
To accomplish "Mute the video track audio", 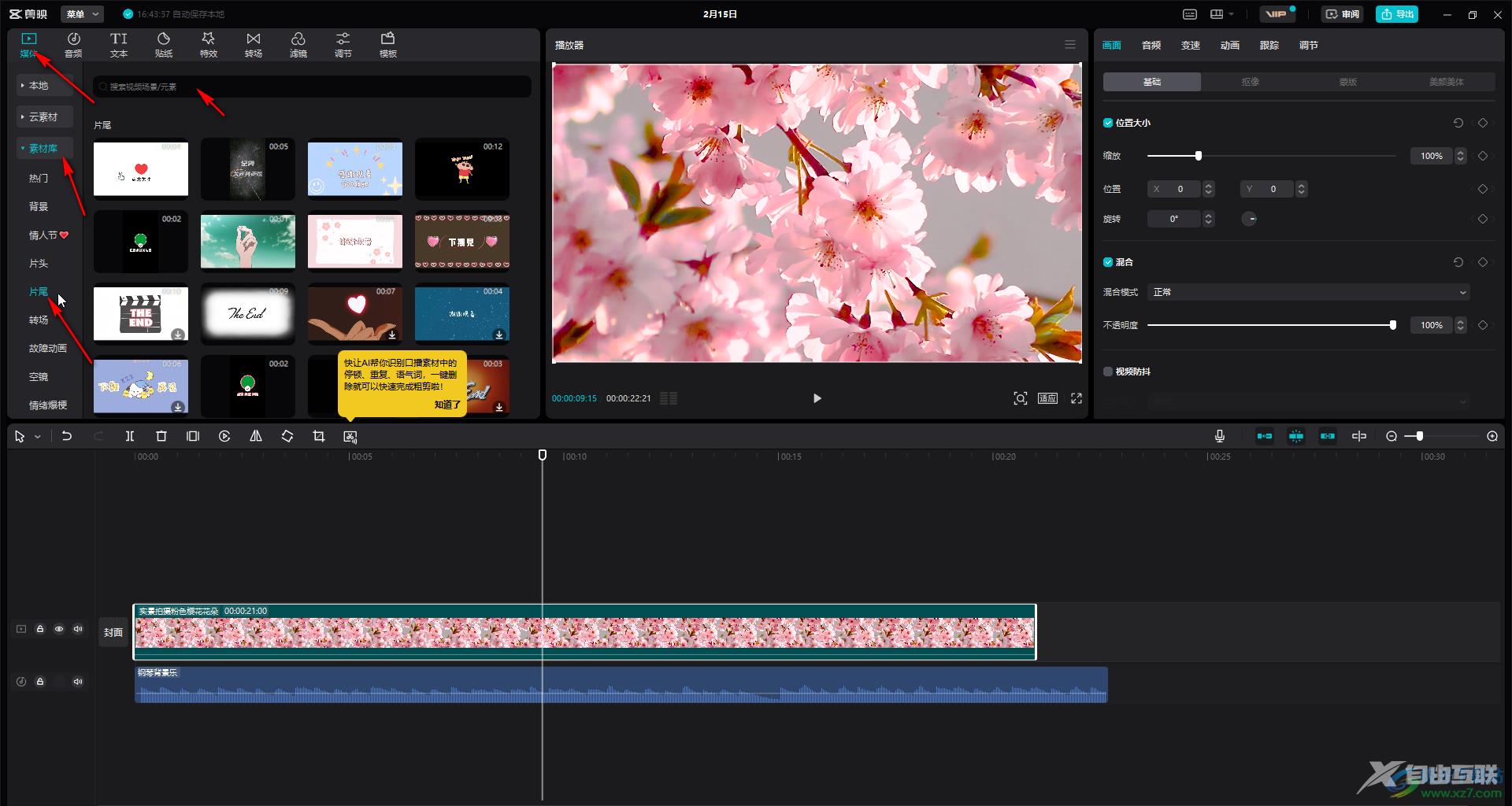I will pos(78,629).
